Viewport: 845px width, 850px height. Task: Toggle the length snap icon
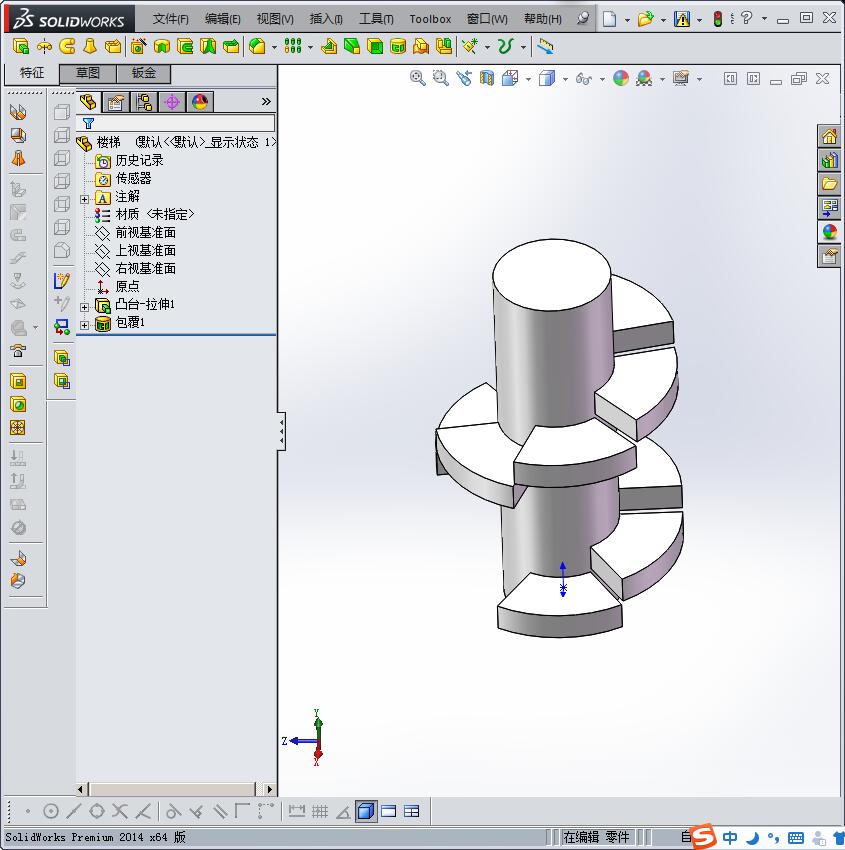point(296,811)
